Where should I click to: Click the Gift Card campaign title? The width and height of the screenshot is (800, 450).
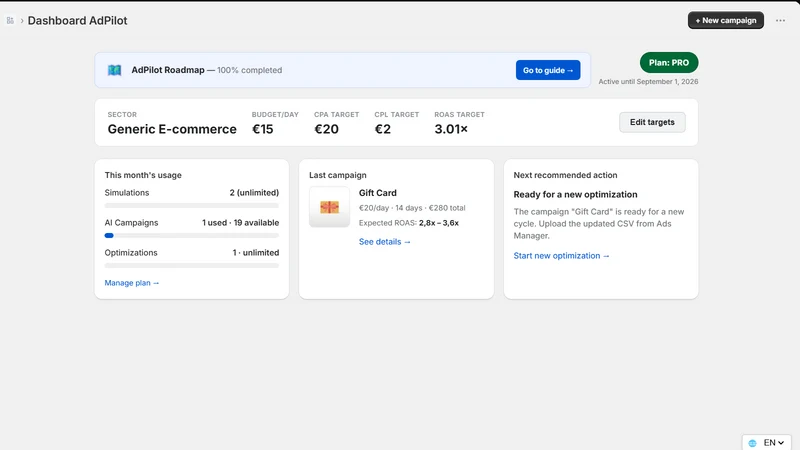(378, 193)
